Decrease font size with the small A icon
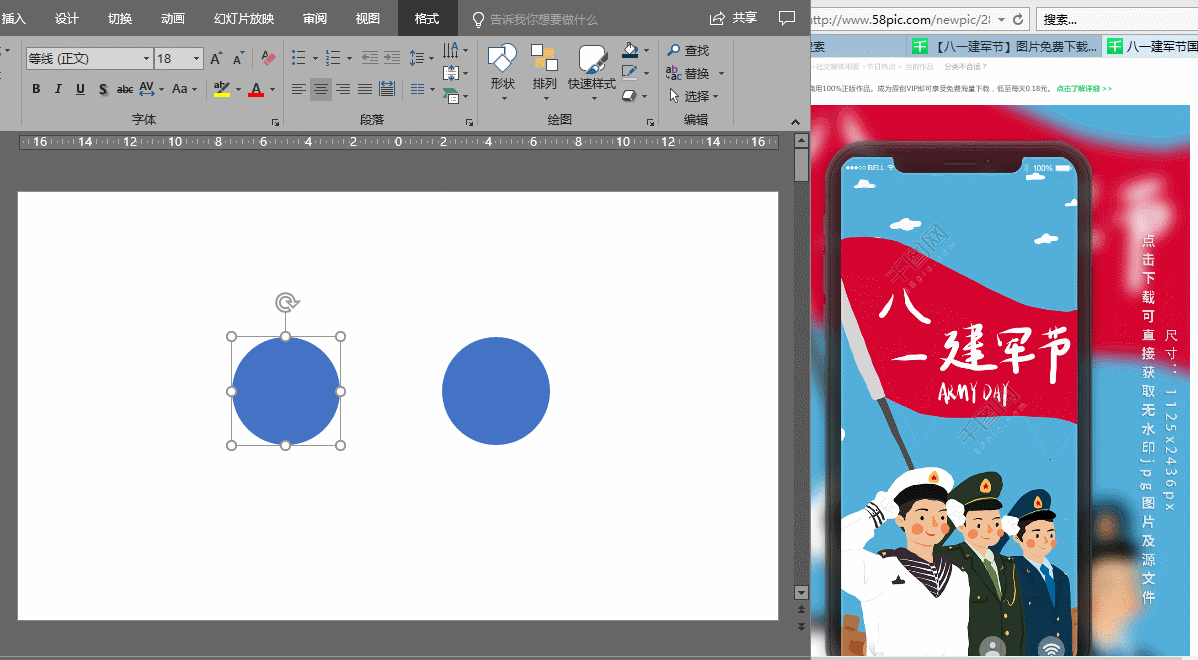The height and width of the screenshot is (660, 1198). [x=239, y=59]
